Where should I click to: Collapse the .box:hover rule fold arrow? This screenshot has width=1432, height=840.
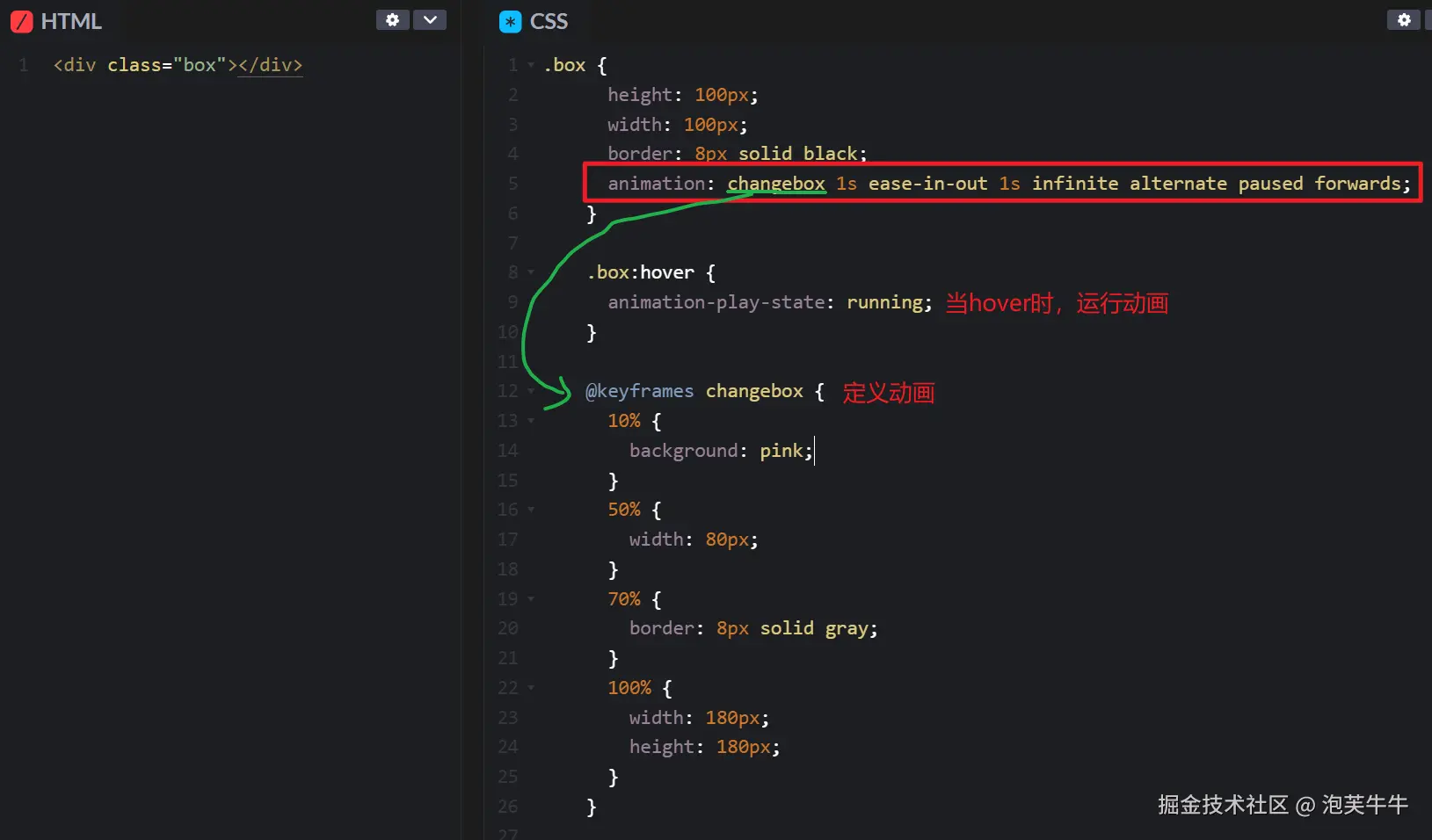531,272
